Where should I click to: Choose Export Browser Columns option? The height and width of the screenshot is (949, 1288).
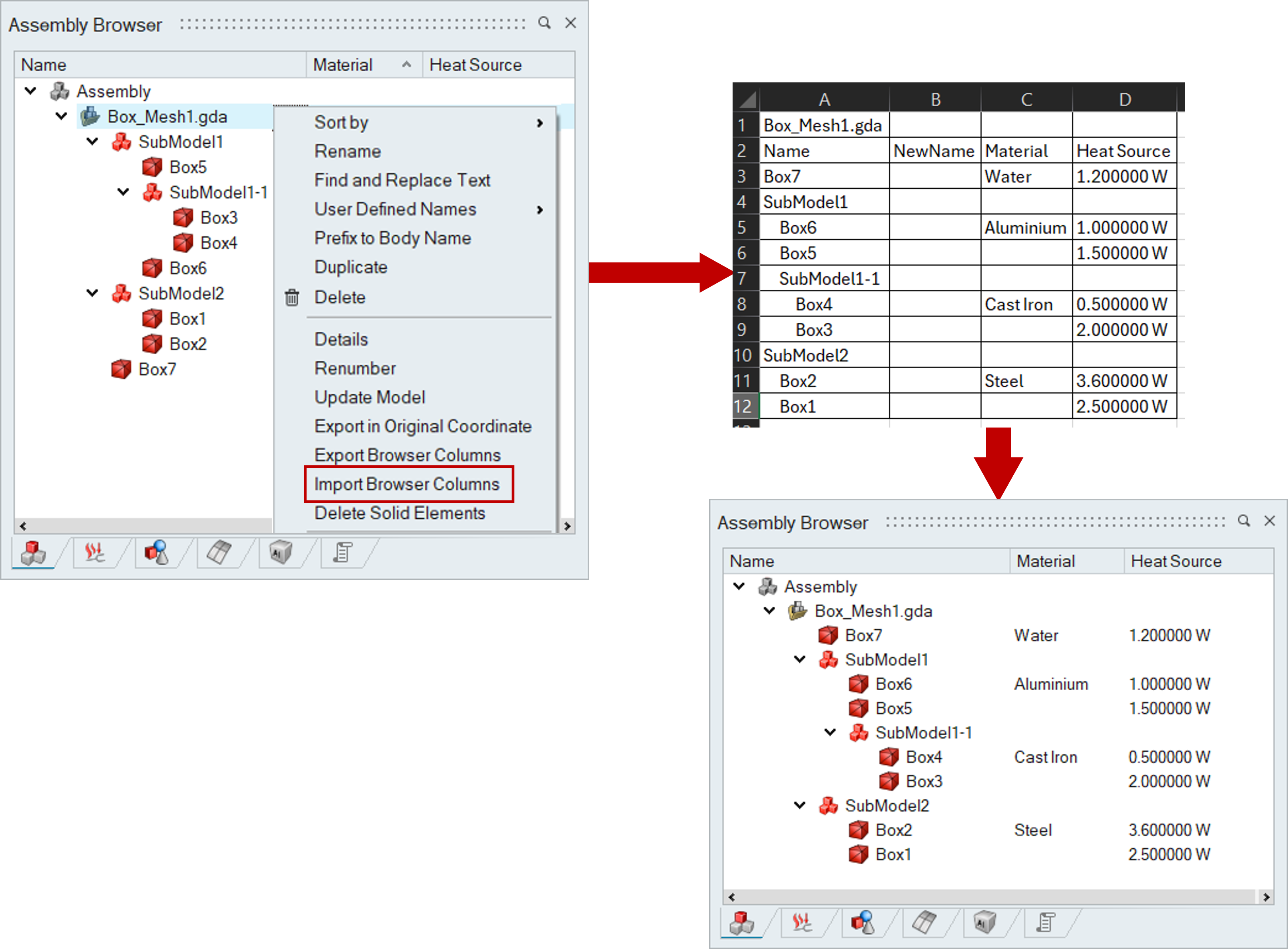(407, 455)
